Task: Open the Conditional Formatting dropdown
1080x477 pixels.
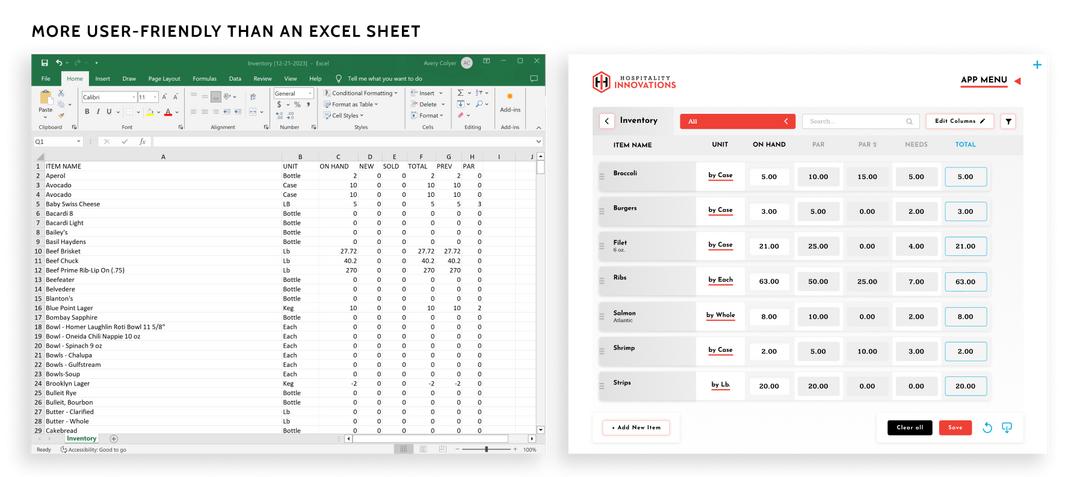Action: pos(360,93)
